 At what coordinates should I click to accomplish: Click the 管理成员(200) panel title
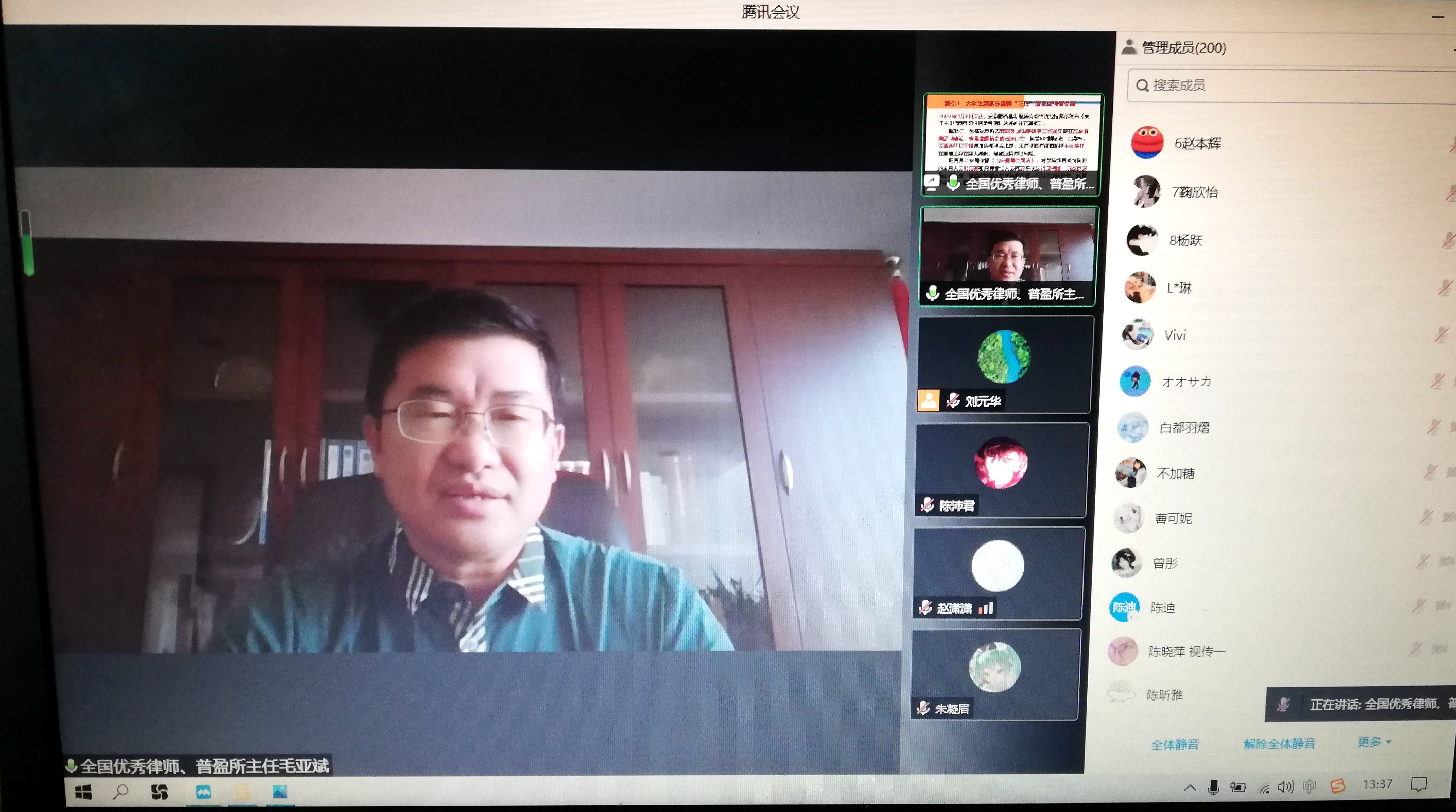point(1183,48)
